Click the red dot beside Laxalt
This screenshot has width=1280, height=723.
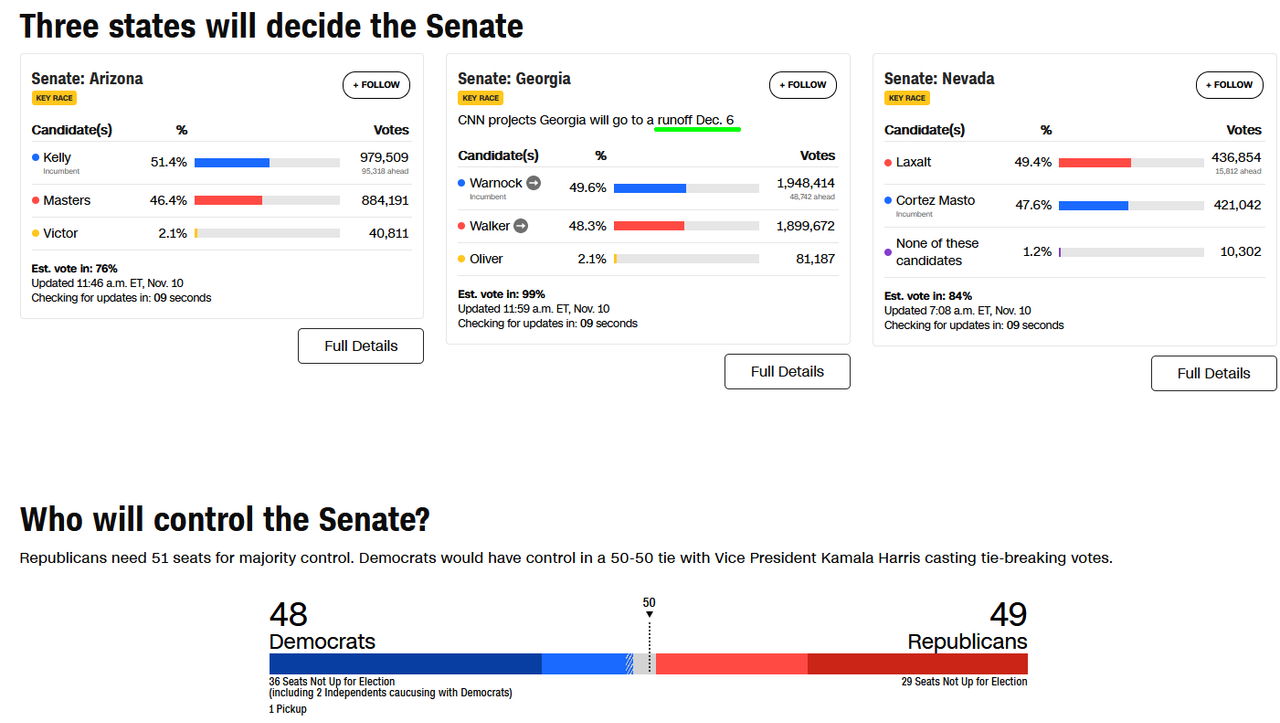(888, 162)
